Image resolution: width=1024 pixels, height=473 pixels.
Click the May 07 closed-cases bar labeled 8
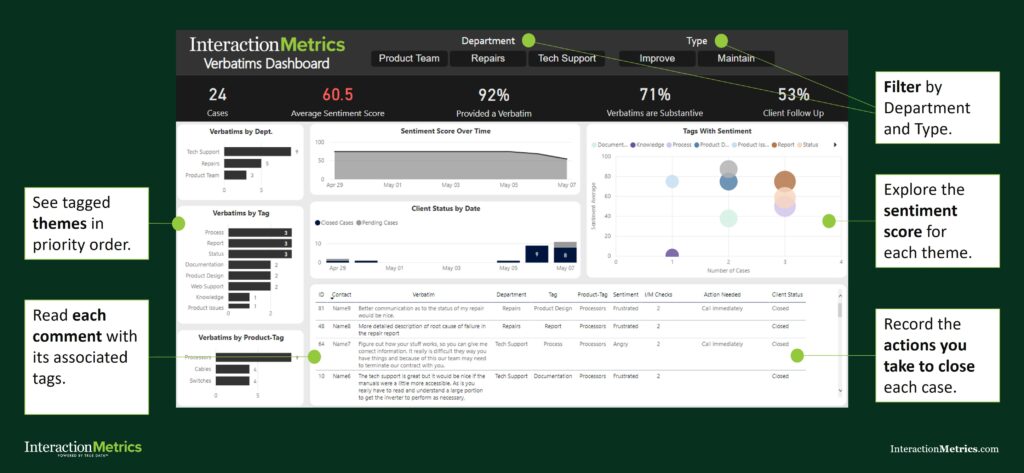565,255
